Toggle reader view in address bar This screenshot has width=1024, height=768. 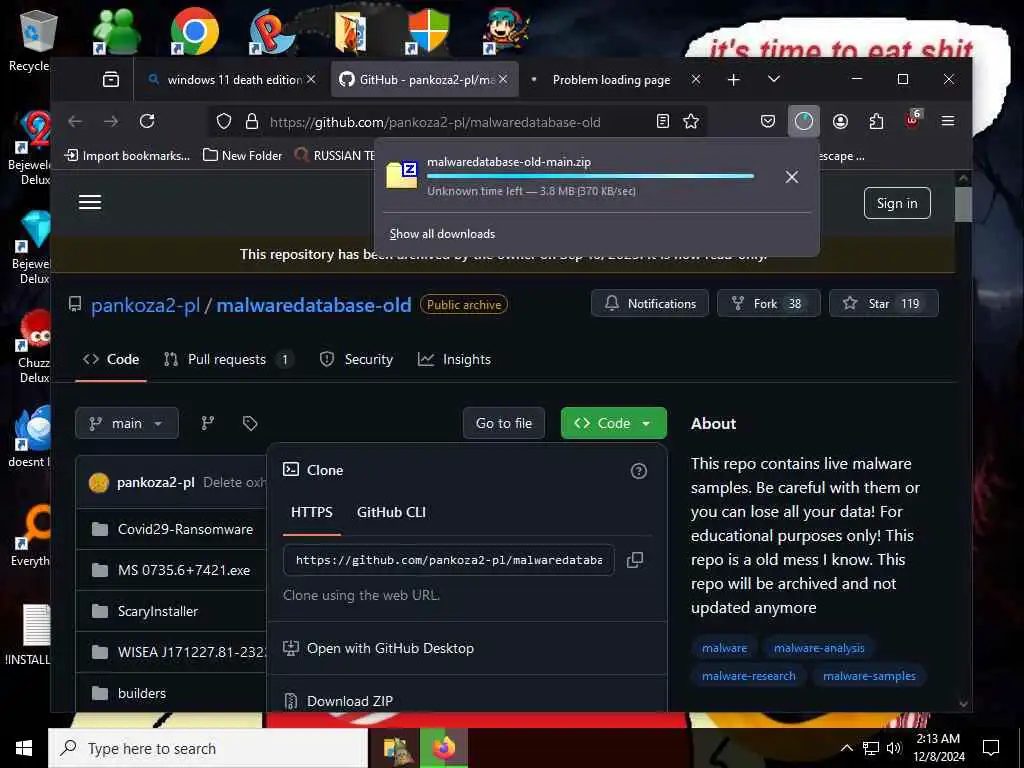point(663,121)
